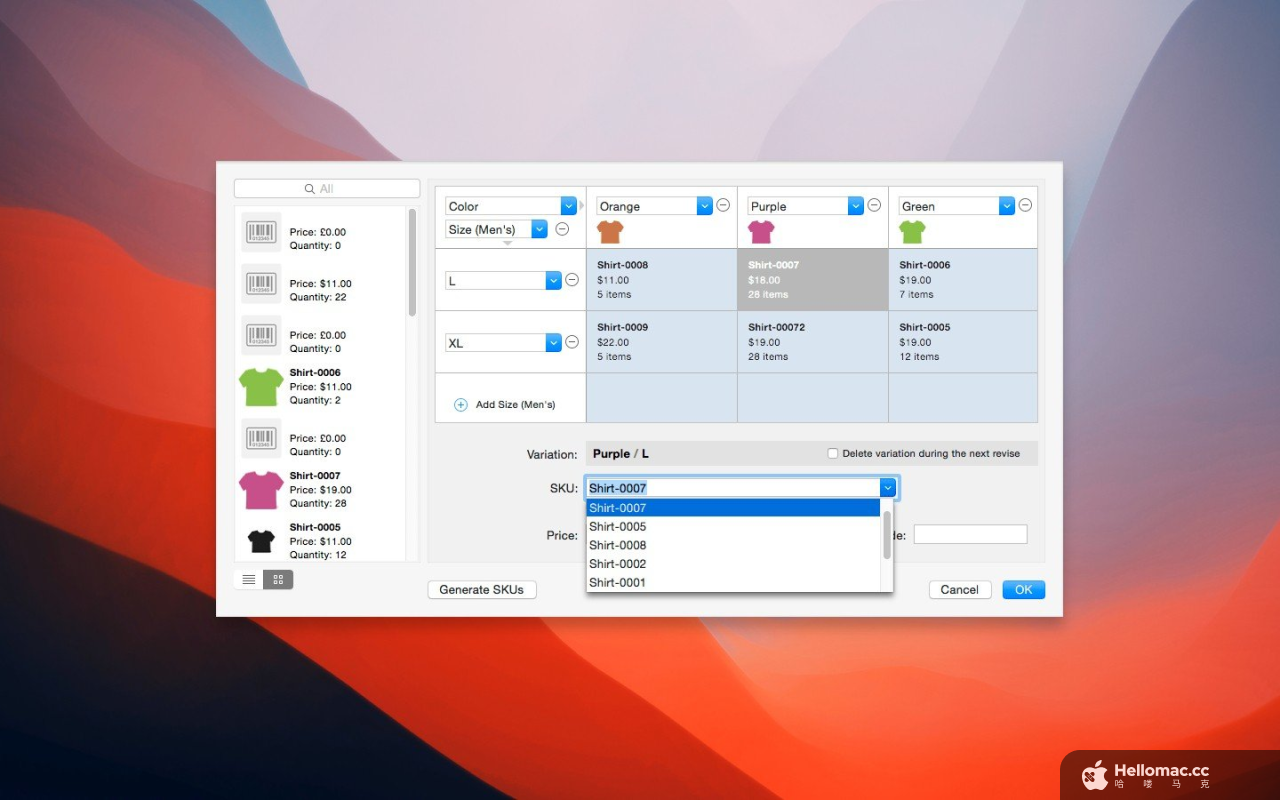Image resolution: width=1280 pixels, height=800 pixels.
Task: Select the Shirt-0007 Purple L cell
Action: [813, 280]
